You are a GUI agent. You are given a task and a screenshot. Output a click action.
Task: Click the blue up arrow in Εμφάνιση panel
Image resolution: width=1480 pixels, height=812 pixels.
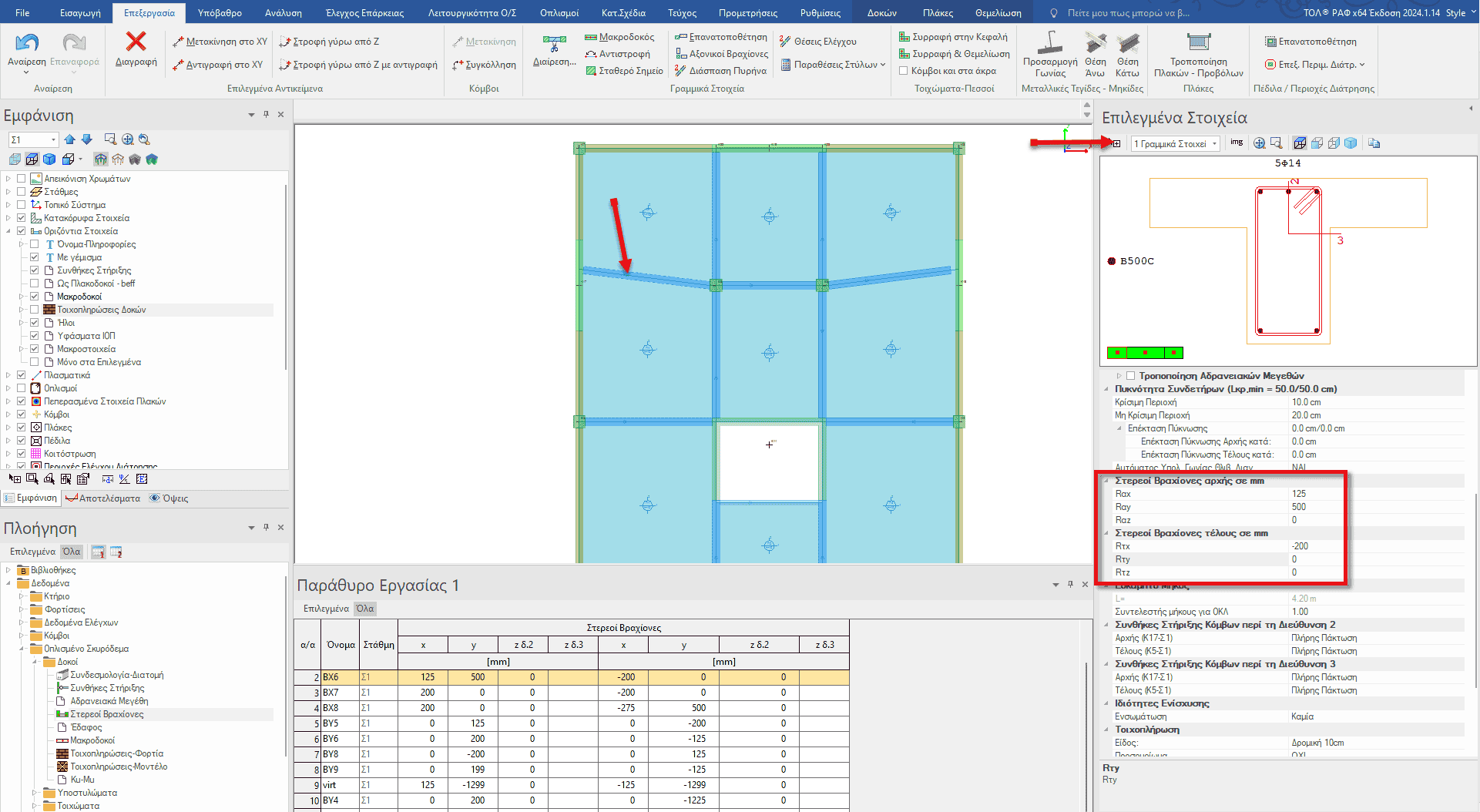tap(70, 139)
